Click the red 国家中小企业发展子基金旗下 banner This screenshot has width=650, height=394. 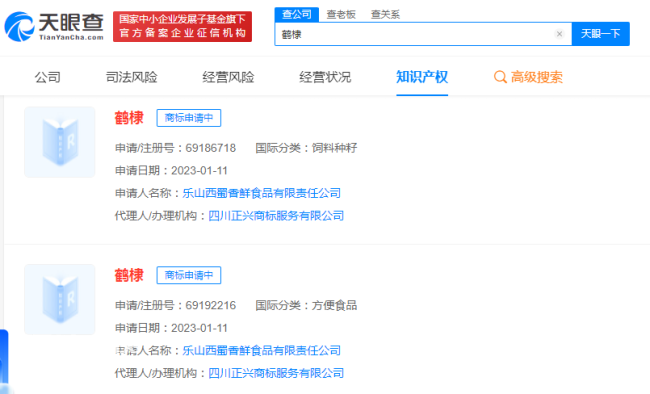click(182, 27)
